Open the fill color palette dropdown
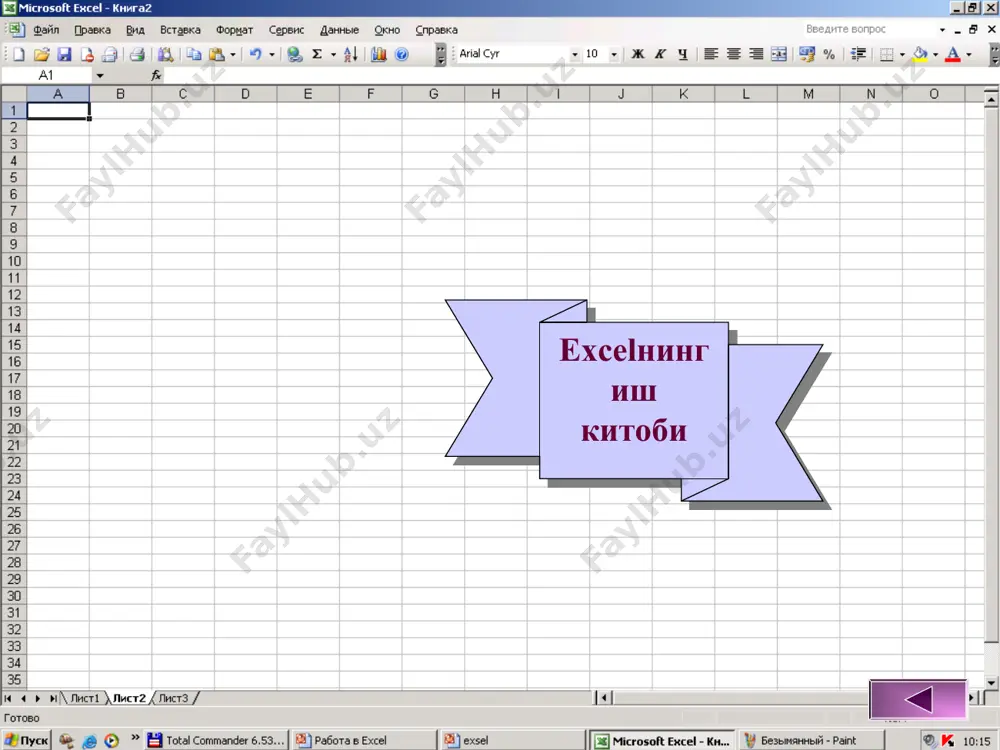1000x750 pixels. point(936,54)
